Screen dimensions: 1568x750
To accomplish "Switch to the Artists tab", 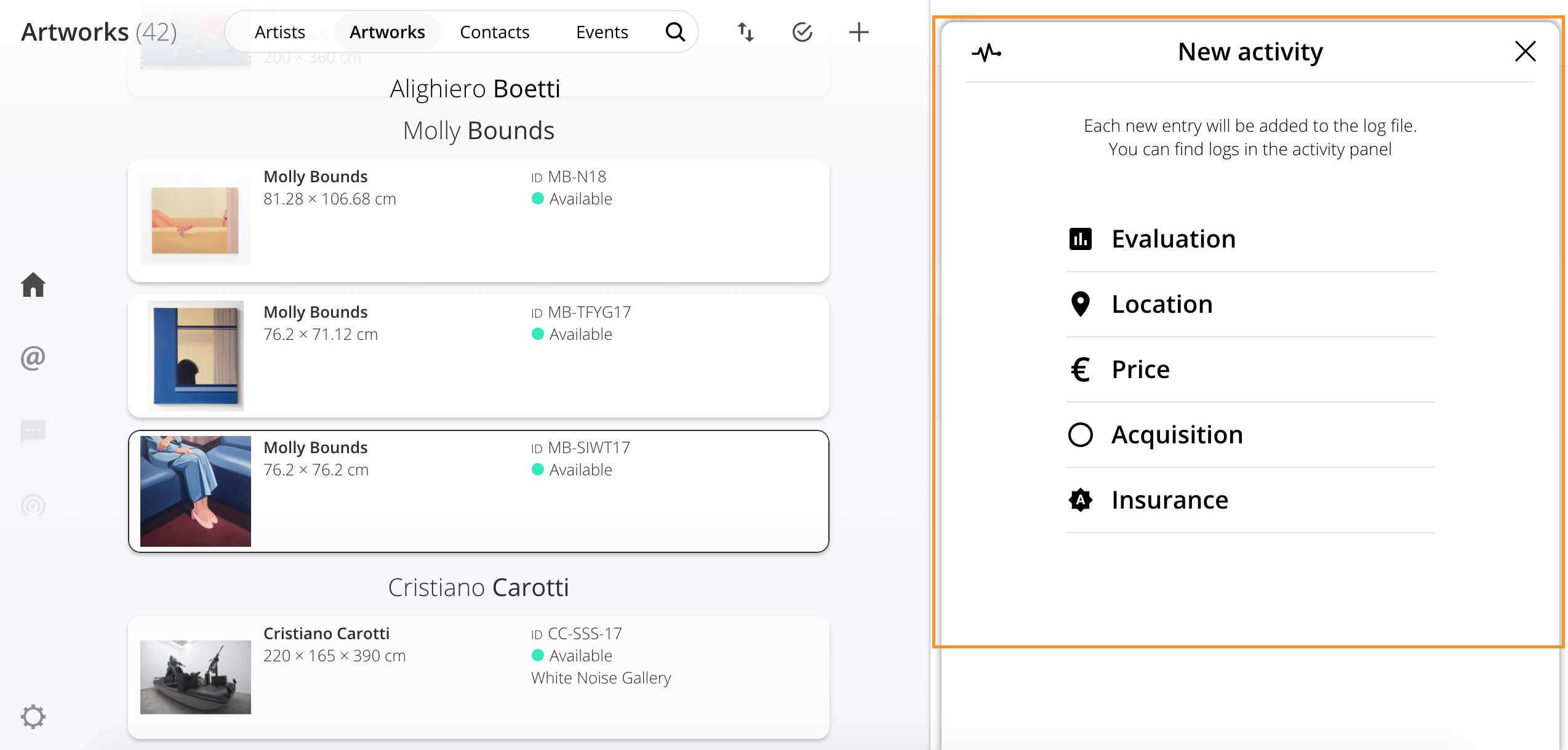I will tap(280, 32).
